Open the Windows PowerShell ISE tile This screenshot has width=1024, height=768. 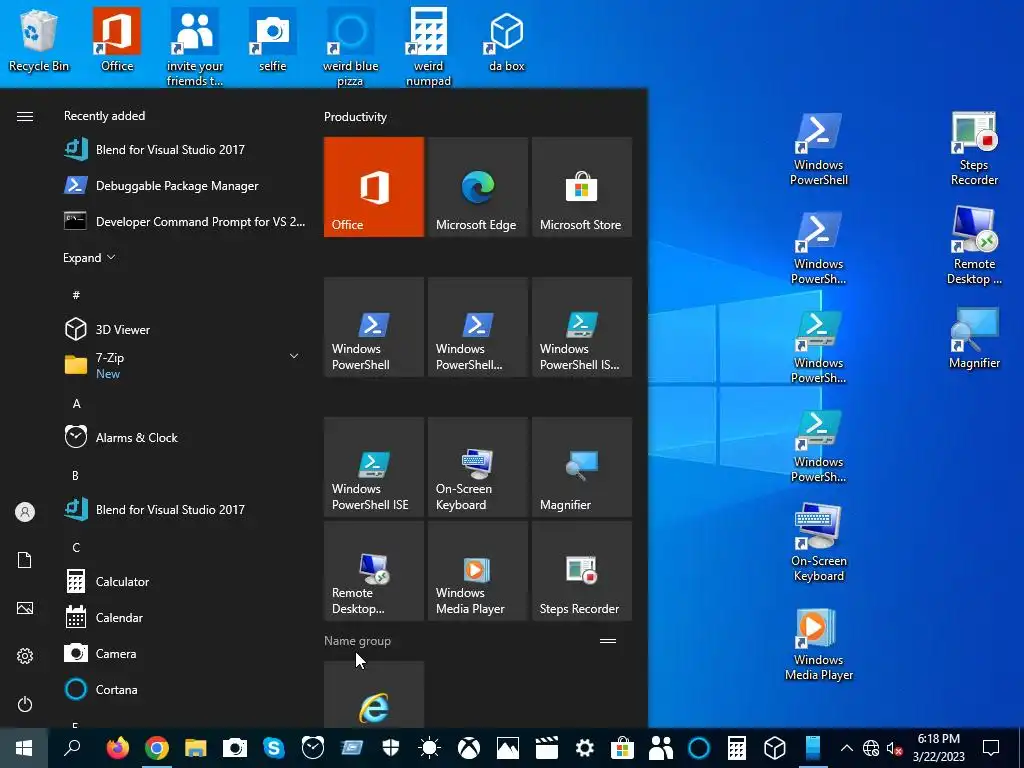tap(374, 467)
